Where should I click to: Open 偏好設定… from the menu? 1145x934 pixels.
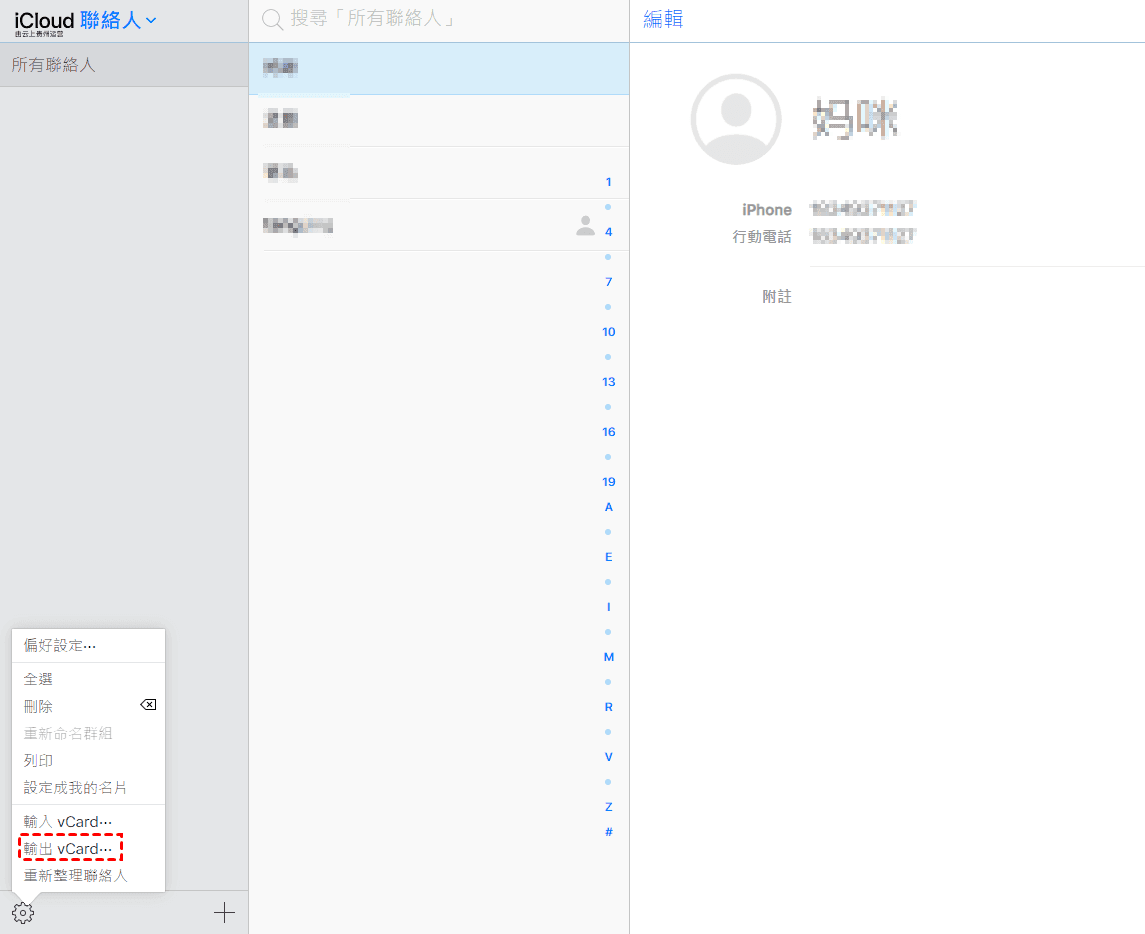click(x=60, y=646)
